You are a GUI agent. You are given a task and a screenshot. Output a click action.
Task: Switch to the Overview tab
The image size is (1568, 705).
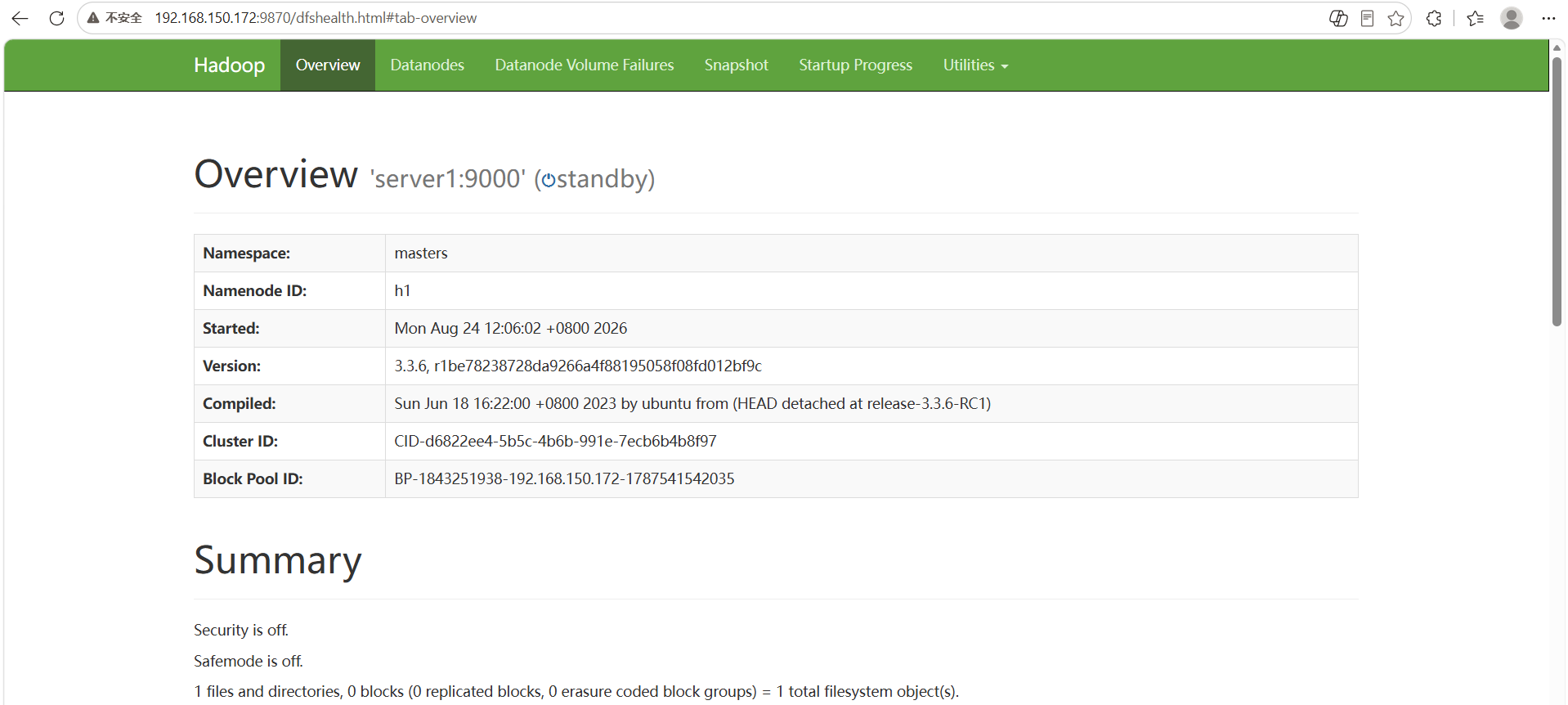pyautogui.click(x=328, y=65)
